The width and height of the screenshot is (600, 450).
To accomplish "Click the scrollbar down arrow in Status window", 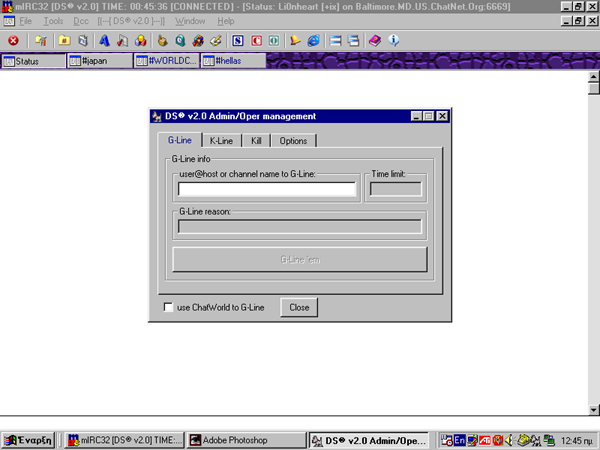I will (x=593, y=409).
